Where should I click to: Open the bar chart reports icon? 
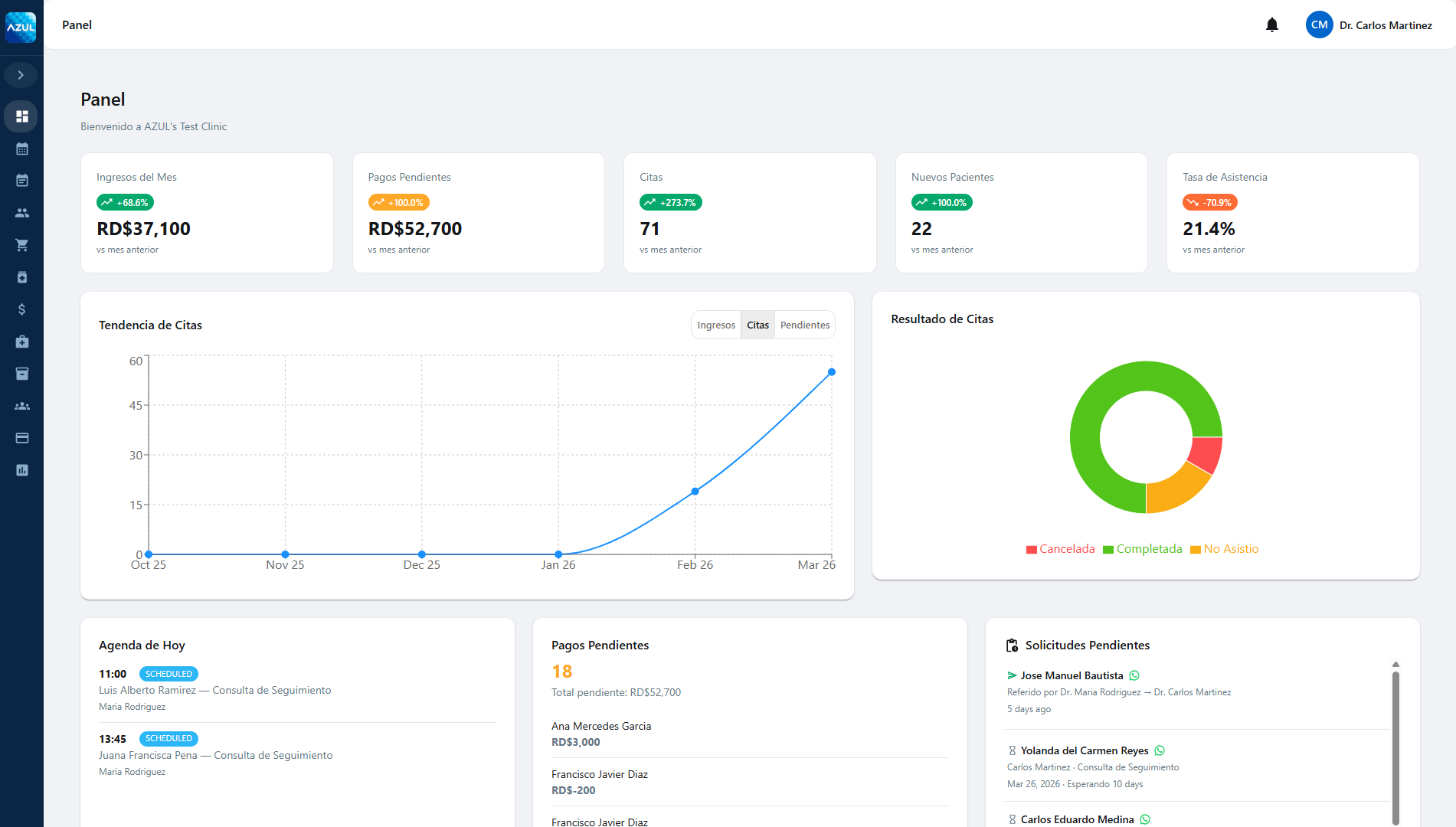(x=21, y=470)
